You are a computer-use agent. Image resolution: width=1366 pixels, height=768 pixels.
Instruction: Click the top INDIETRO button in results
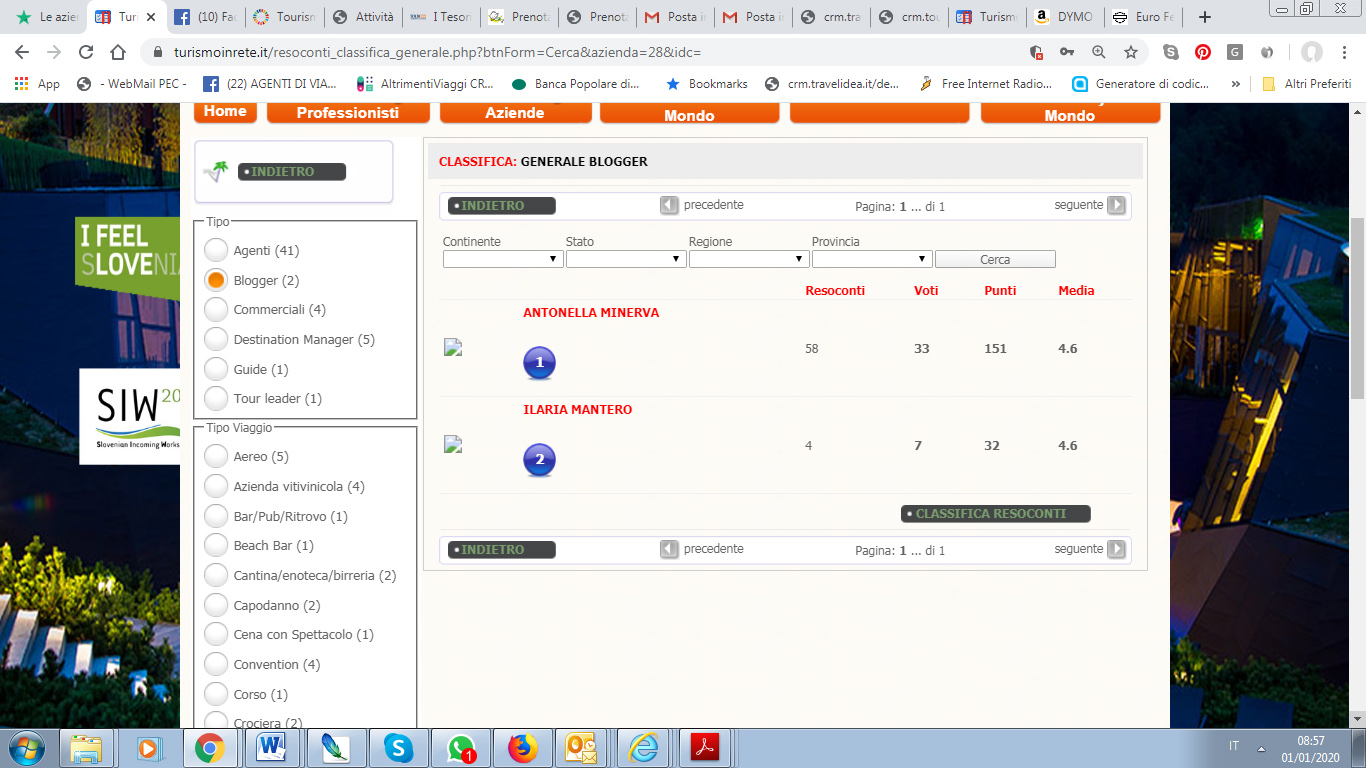(502, 206)
